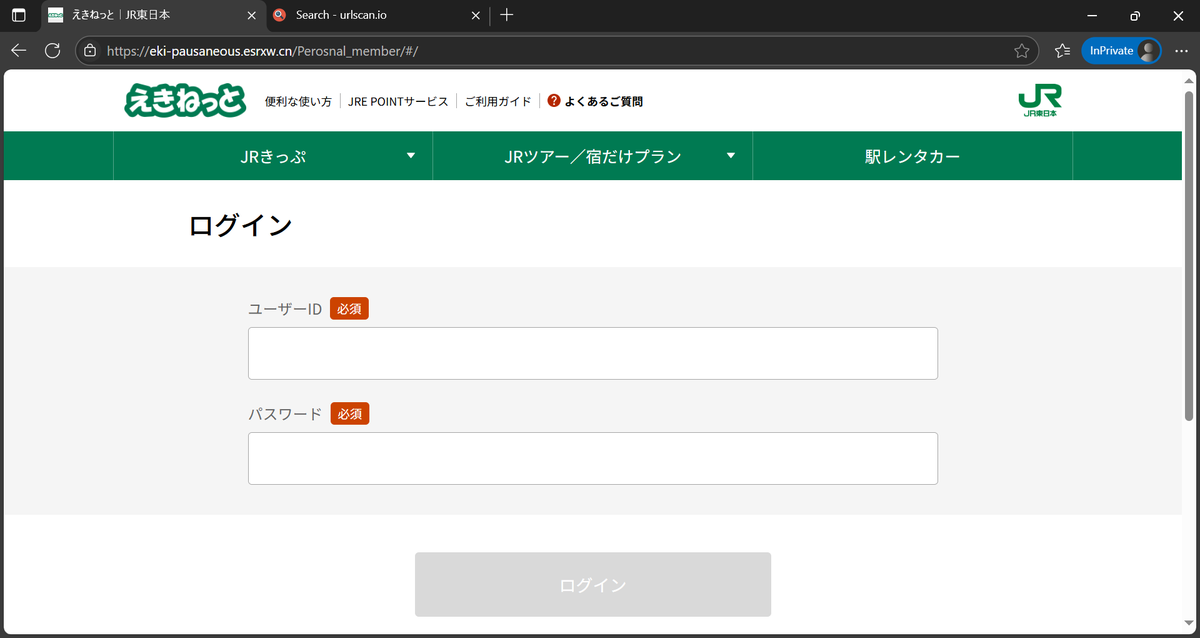Close the urlscan.io tab

[x=476, y=15]
